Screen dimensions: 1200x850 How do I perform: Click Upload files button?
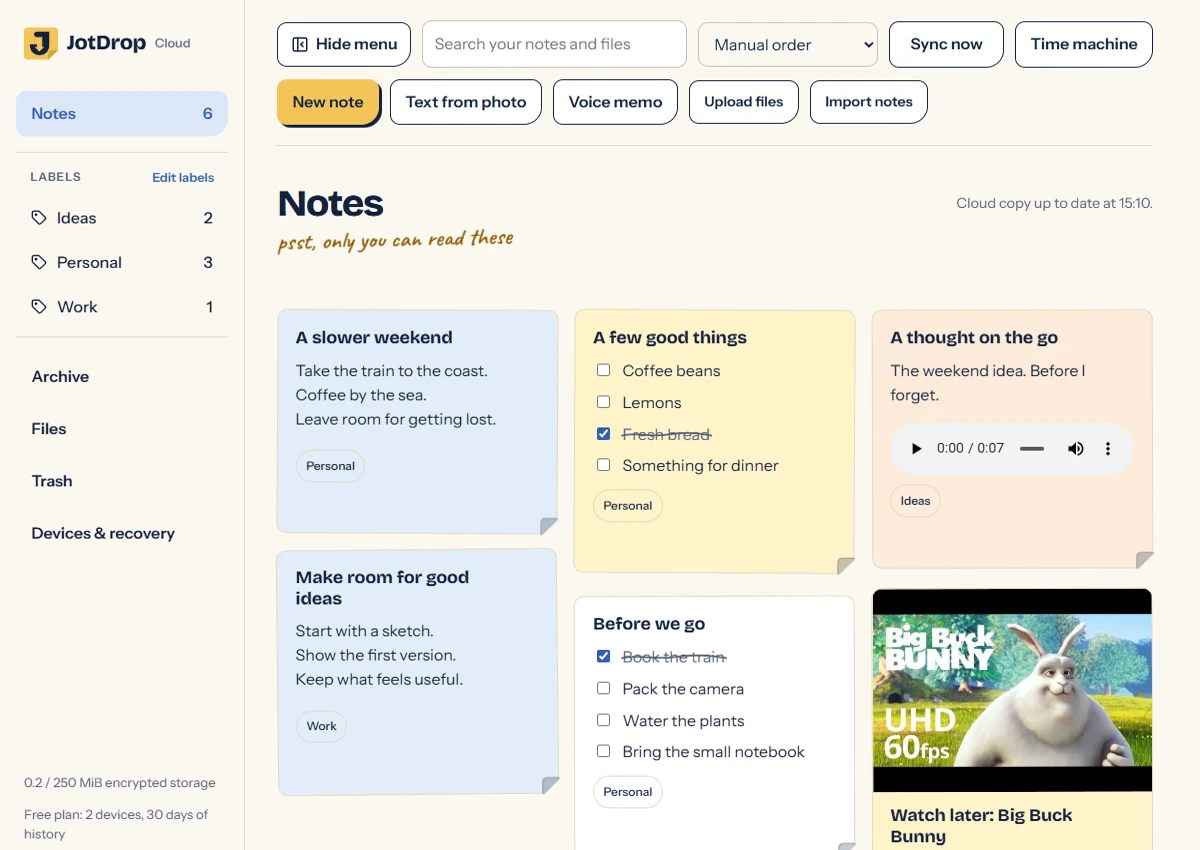[744, 102]
